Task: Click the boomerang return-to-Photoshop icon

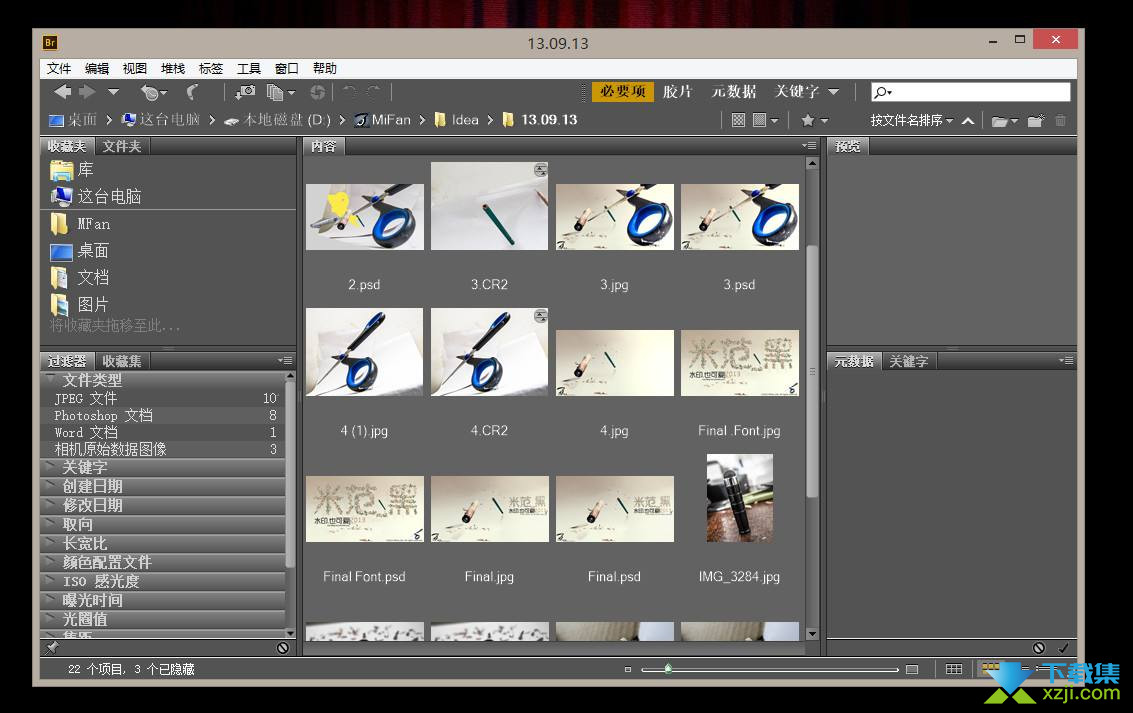Action: tap(192, 92)
